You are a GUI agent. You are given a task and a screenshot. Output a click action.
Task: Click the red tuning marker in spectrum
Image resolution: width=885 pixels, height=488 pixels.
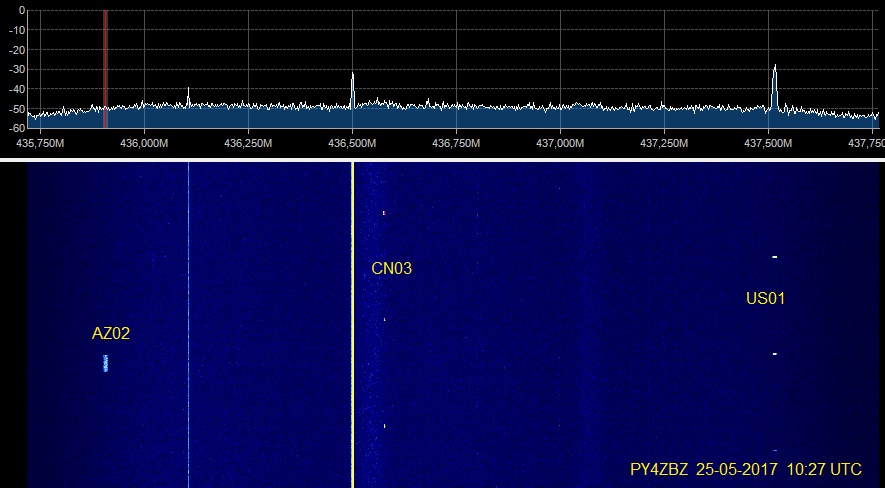[105, 69]
